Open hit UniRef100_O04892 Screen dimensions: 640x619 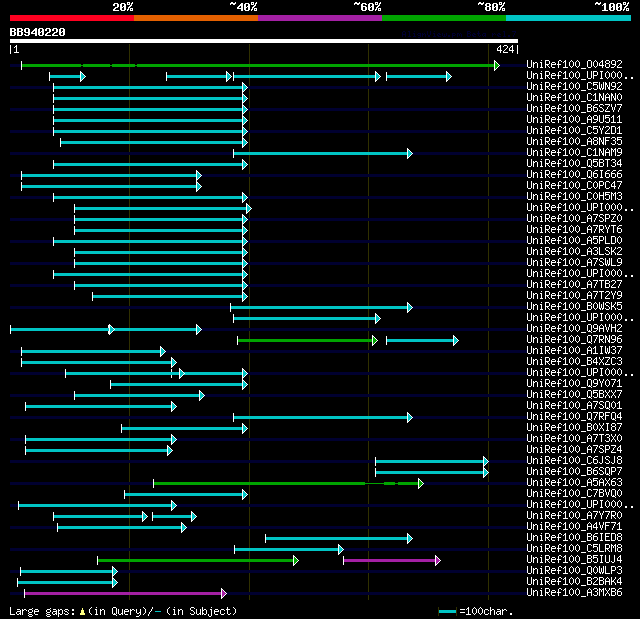[574, 64]
